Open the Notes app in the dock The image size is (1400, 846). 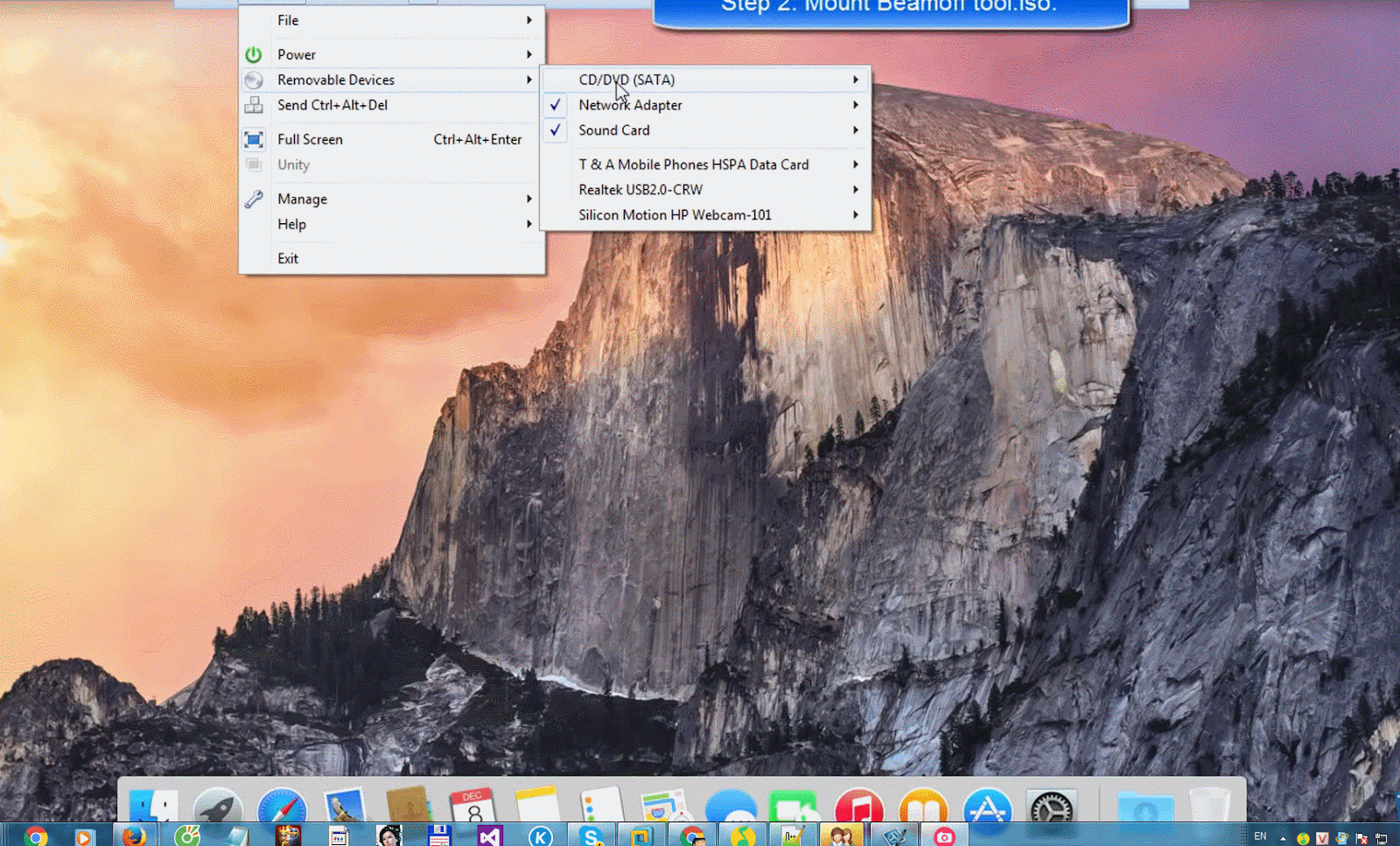537,805
